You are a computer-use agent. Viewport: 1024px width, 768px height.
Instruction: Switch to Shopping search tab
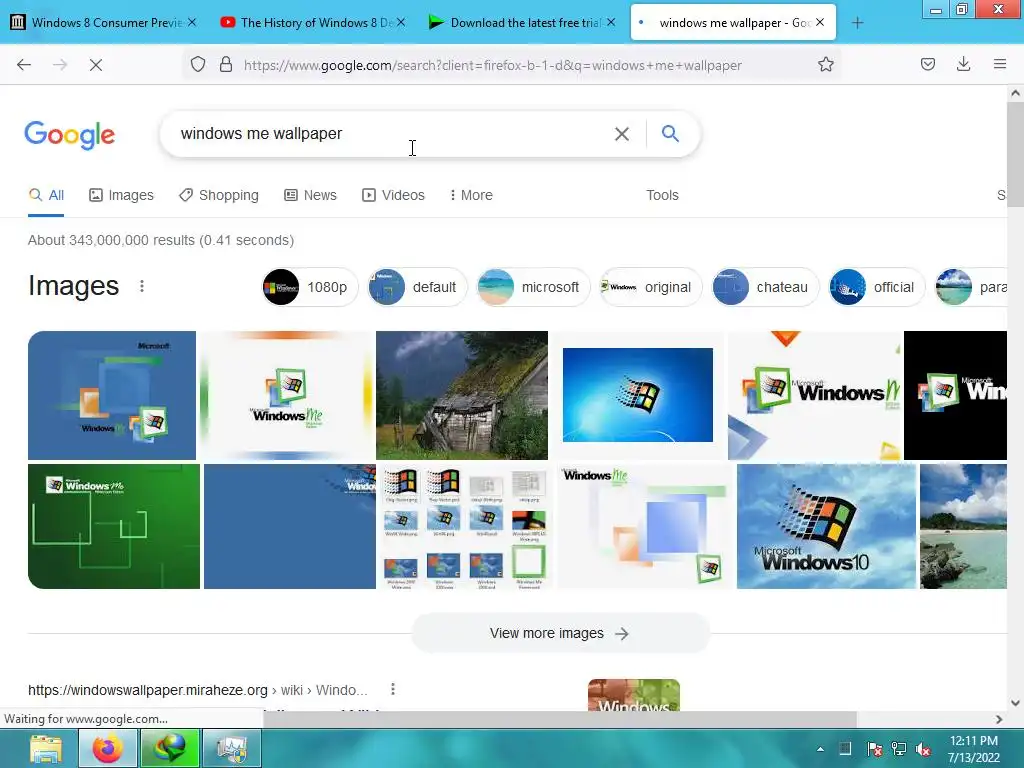[x=219, y=195]
